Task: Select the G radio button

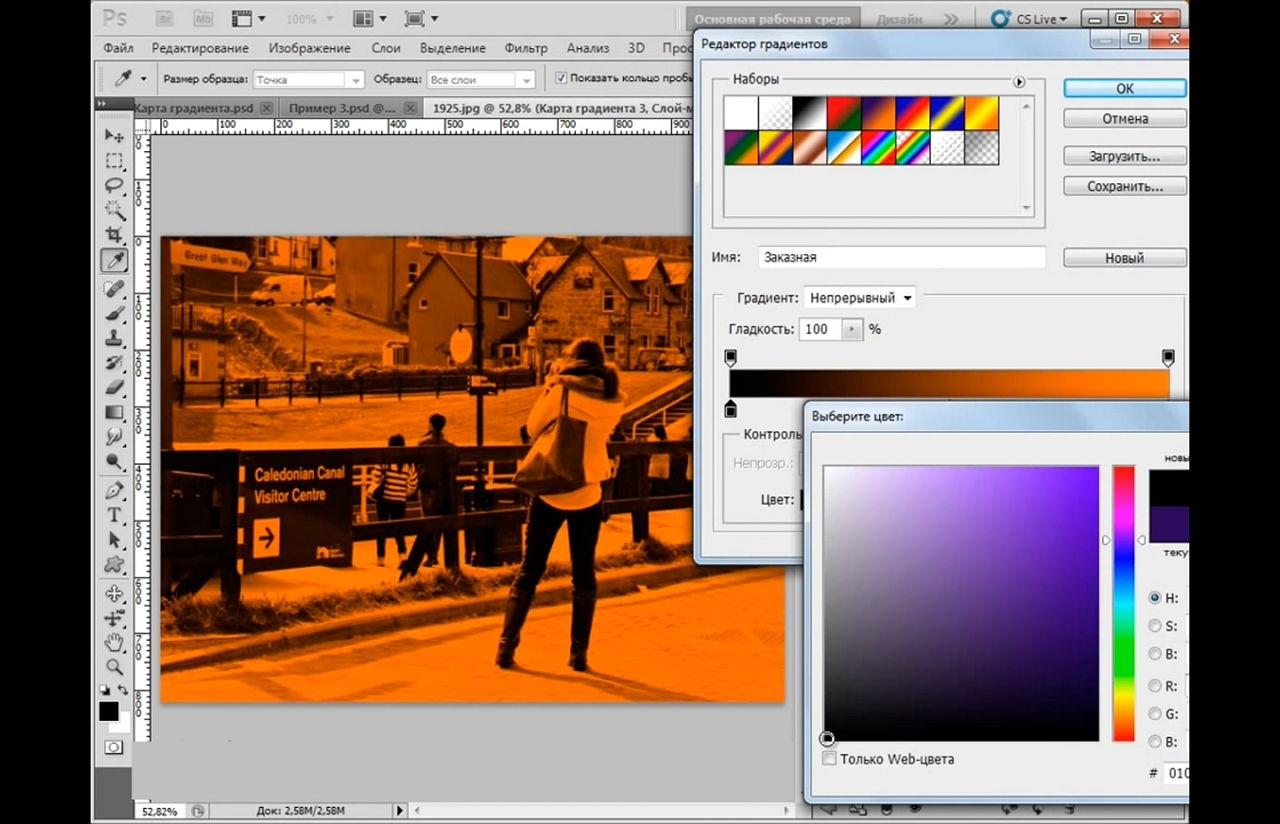Action: [1155, 714]
